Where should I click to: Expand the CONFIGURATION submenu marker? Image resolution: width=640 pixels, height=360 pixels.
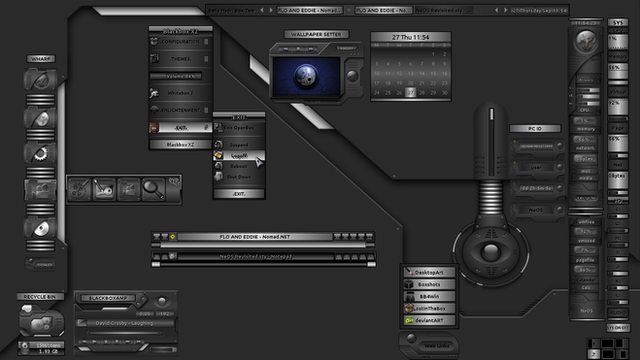click(x=206, y=42)
